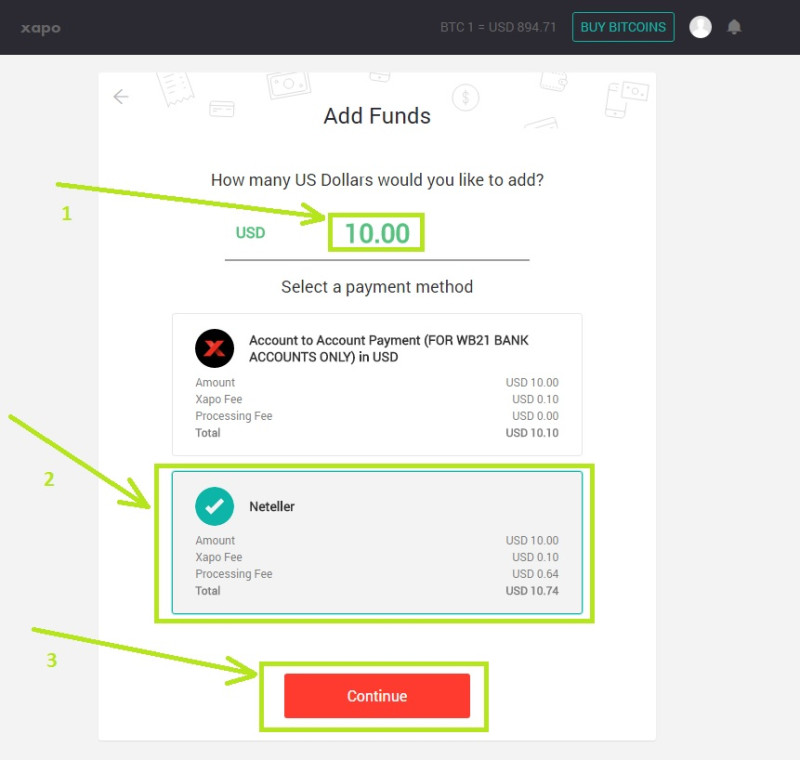800x760 pixels.
Task: Click the WB21 red X logo icon
Action: [x=214, y=348]
